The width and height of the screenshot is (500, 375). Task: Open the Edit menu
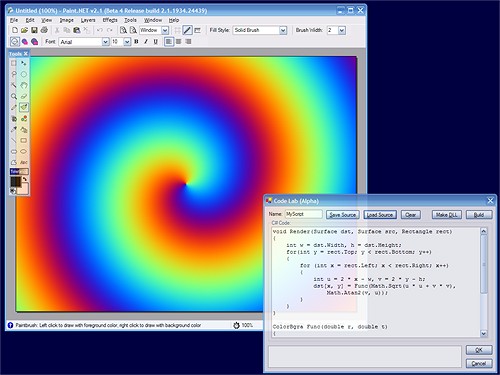[30, 20]
